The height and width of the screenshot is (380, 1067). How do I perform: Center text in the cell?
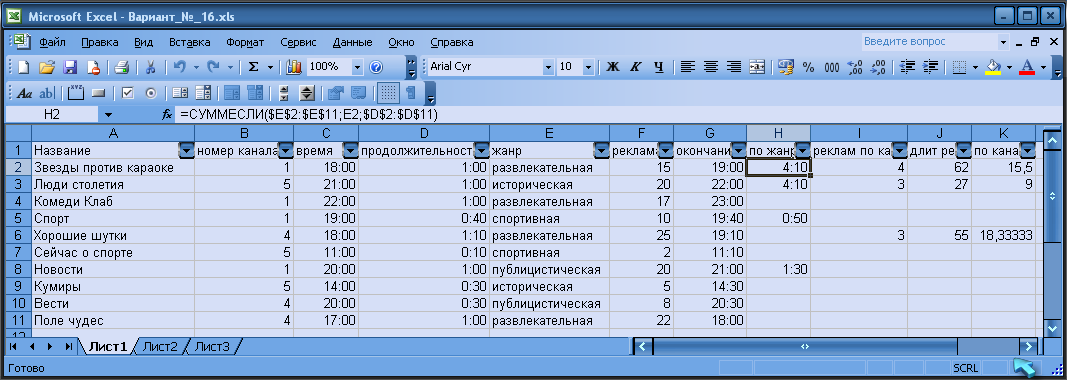[711, 67]
